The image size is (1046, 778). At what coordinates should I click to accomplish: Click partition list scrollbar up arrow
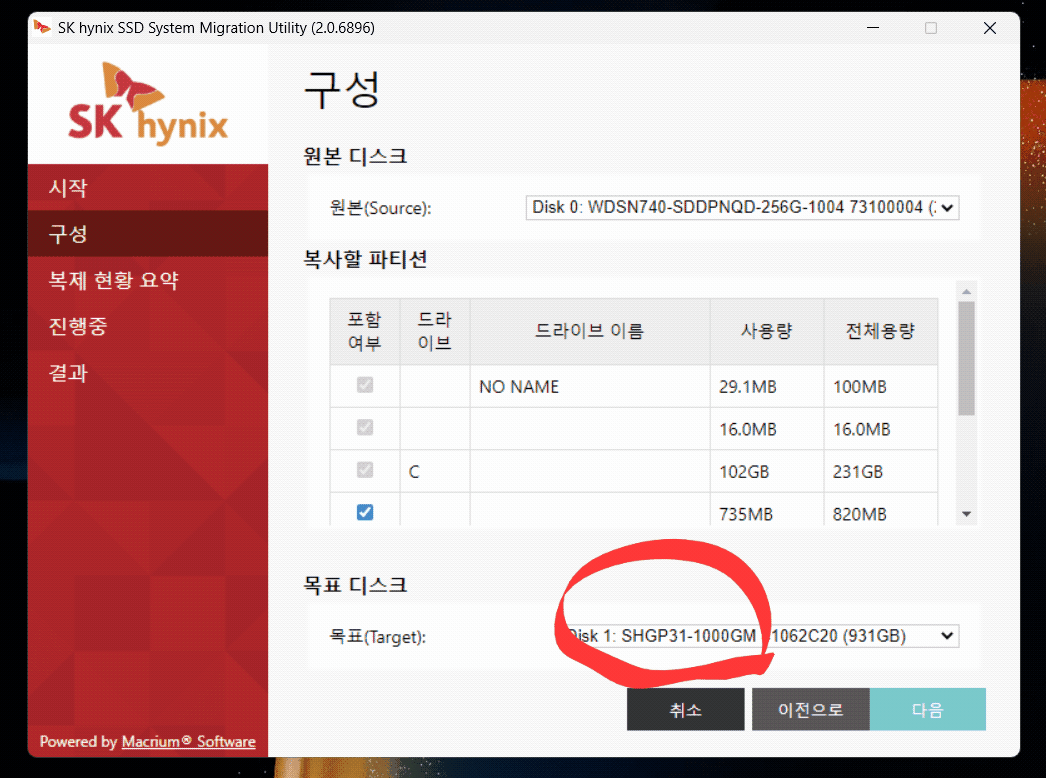tap(966, 292)
